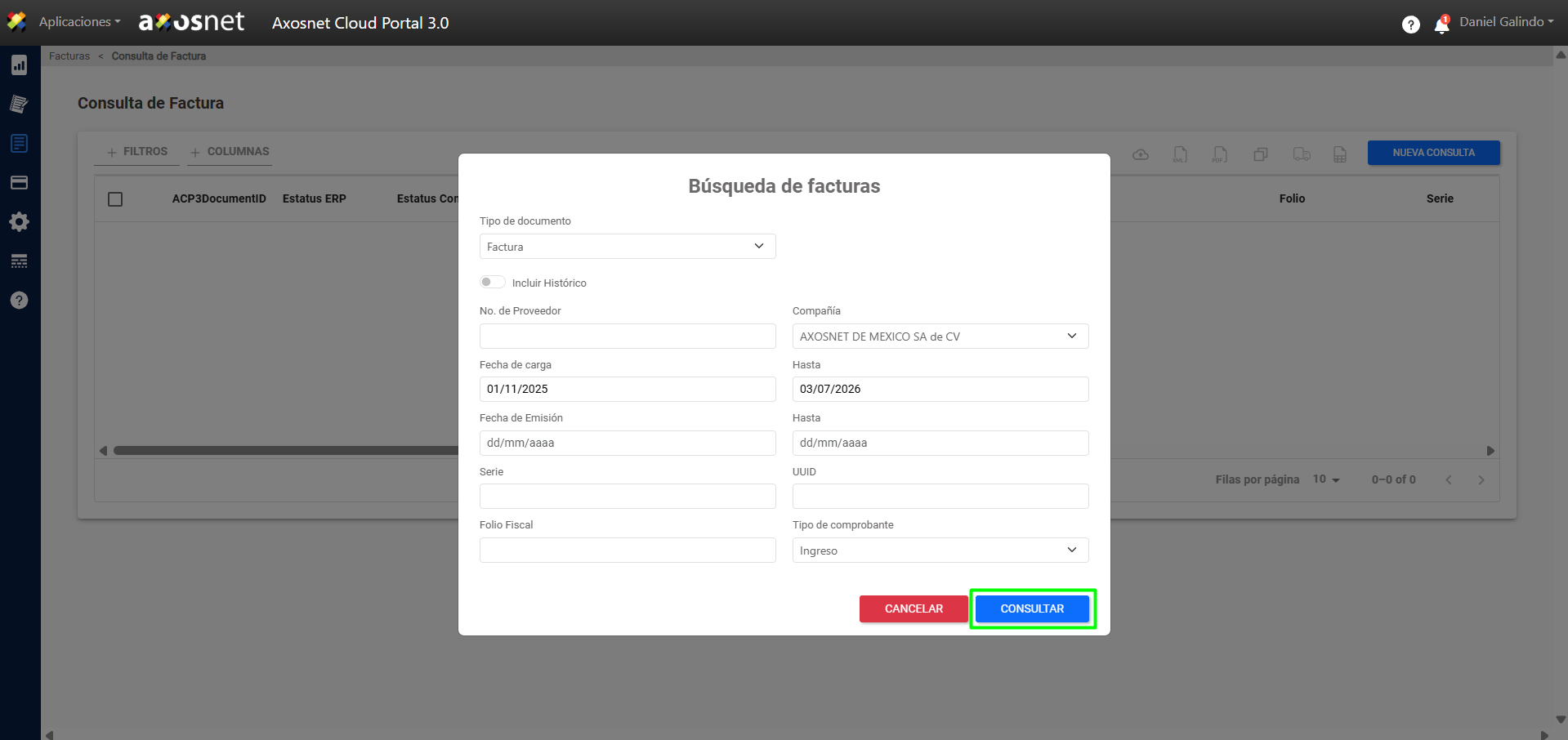The image size is (1568, 740).
Task: Open the Tipo de documento dropdown
Action: pyautogui.click(x=628, y=247)
